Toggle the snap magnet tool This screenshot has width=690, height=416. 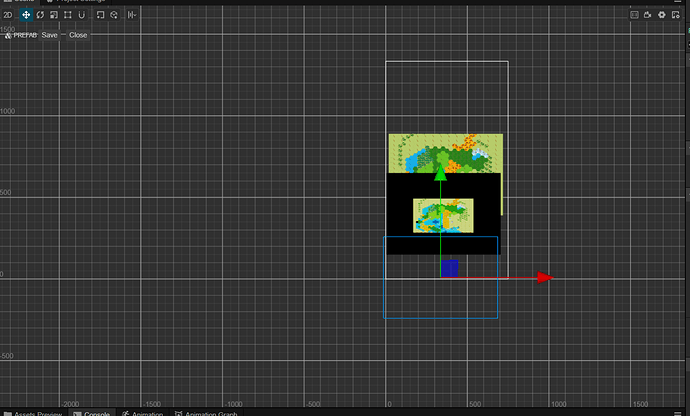(x=81, y=15)
